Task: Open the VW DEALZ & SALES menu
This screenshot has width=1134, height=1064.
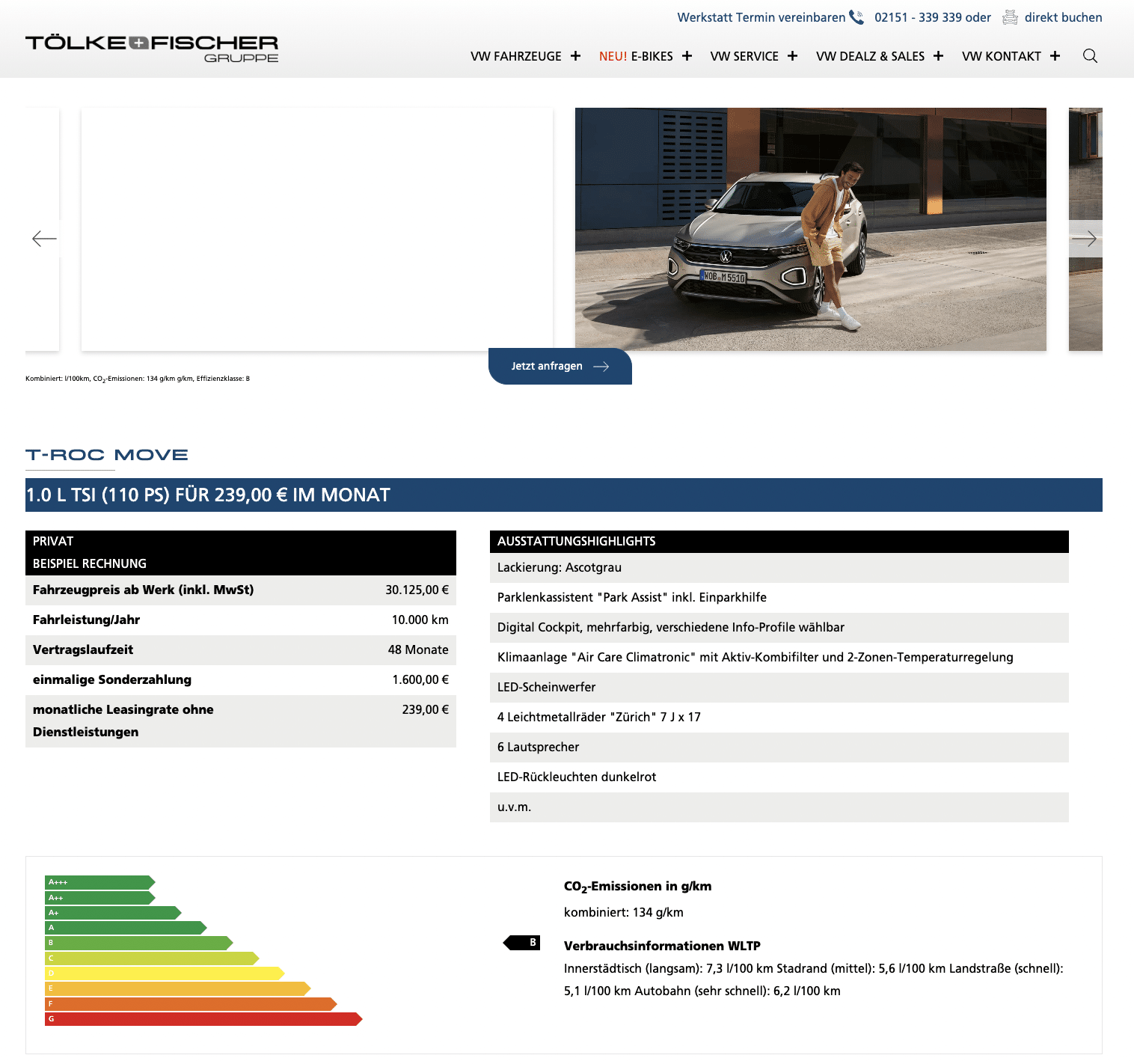Action: coord(870,56)
